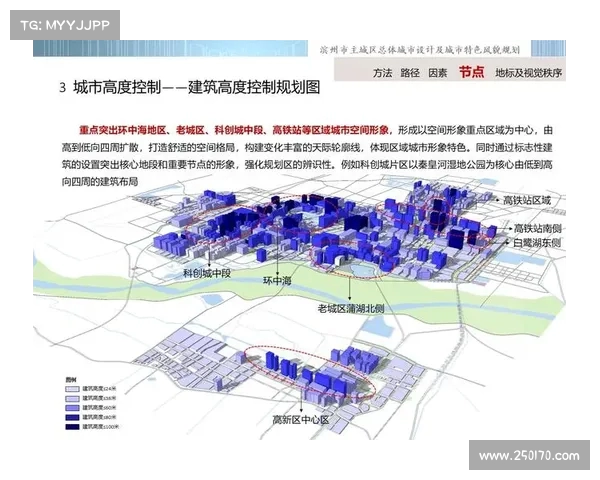600x480 pixels.
Task: Click the 高铁站区域 map label
Action: [x=526, y=201]
